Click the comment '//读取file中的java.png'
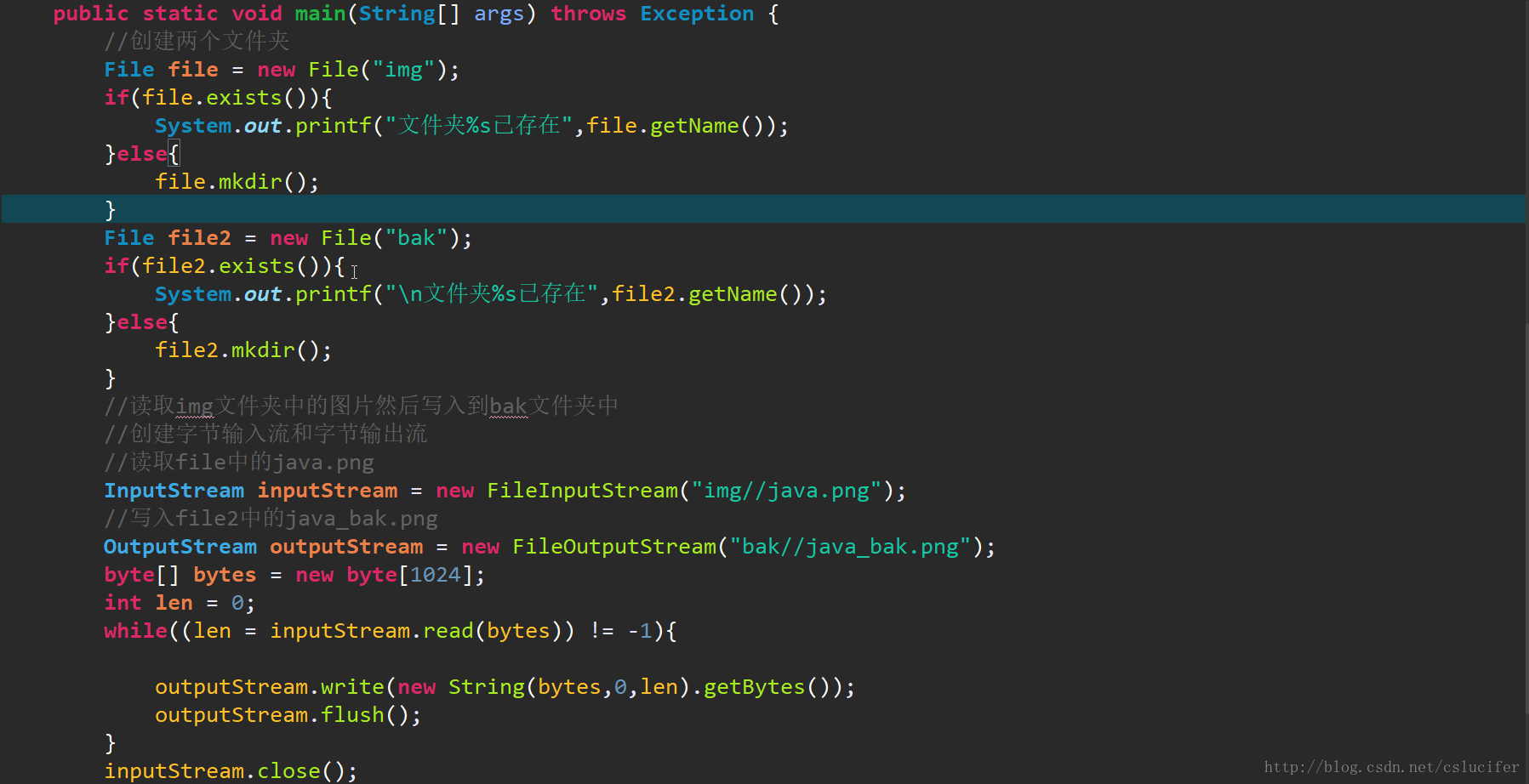This screenshot has height=784, width=1529. tap(239, 463)
